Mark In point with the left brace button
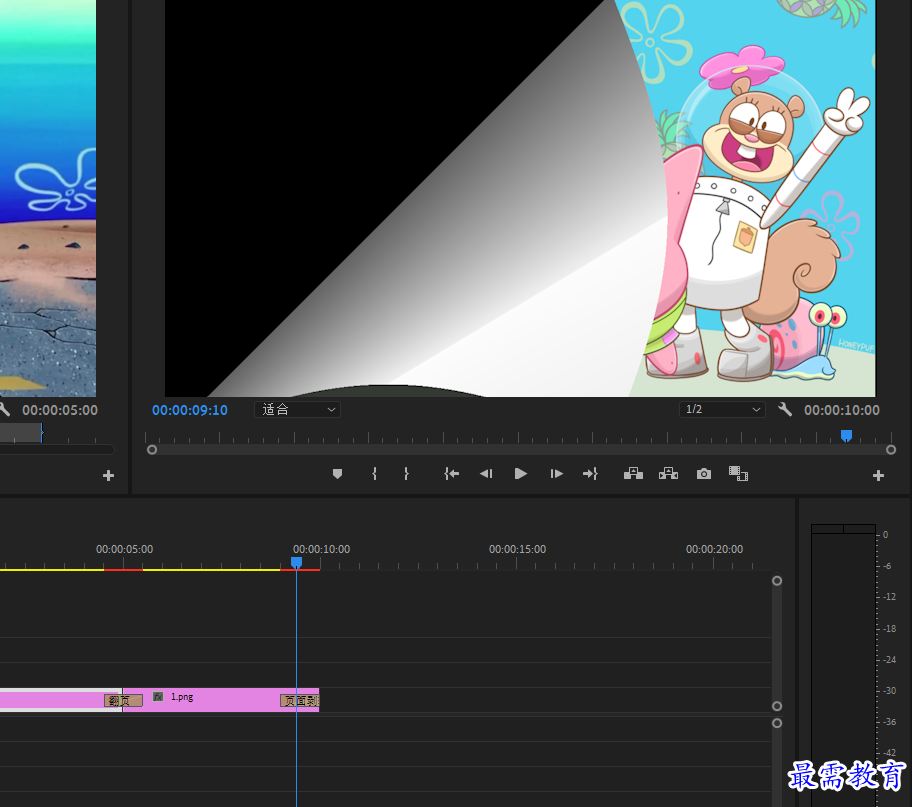Image resolution: width=912 pixels, height=807 pixels. [x=374, y=474]
